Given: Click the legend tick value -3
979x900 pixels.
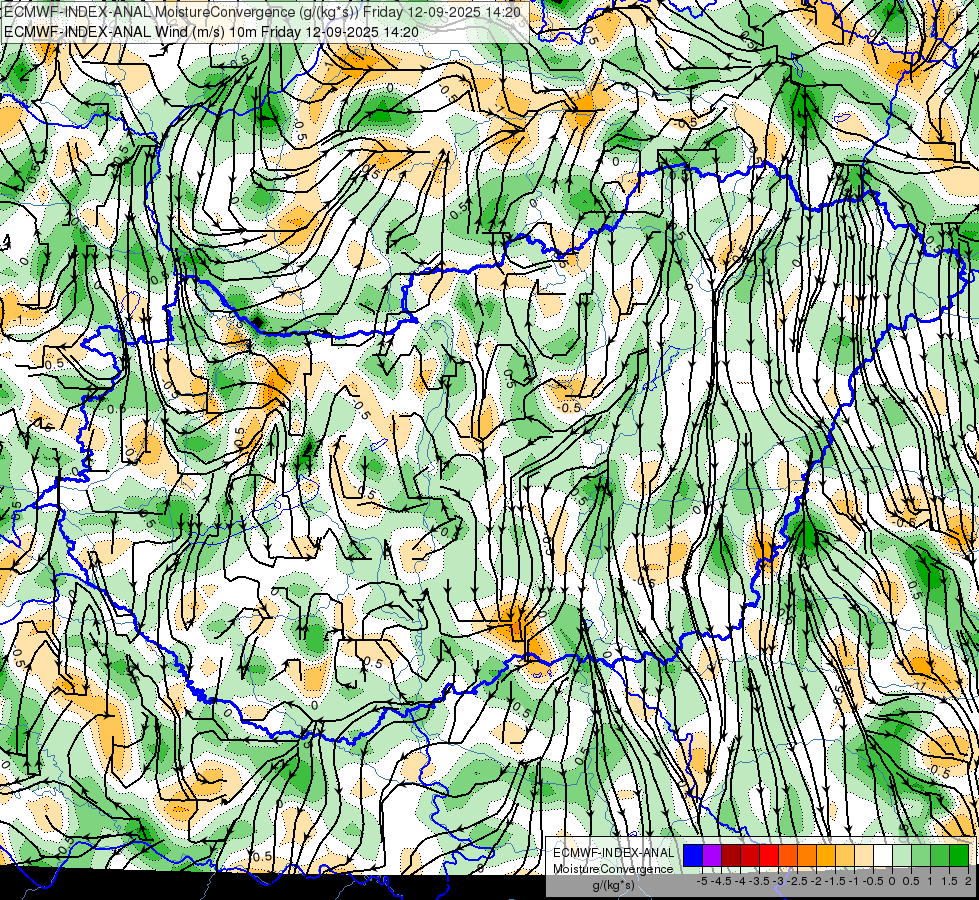Looking at the screenshot, I should 778,881.
